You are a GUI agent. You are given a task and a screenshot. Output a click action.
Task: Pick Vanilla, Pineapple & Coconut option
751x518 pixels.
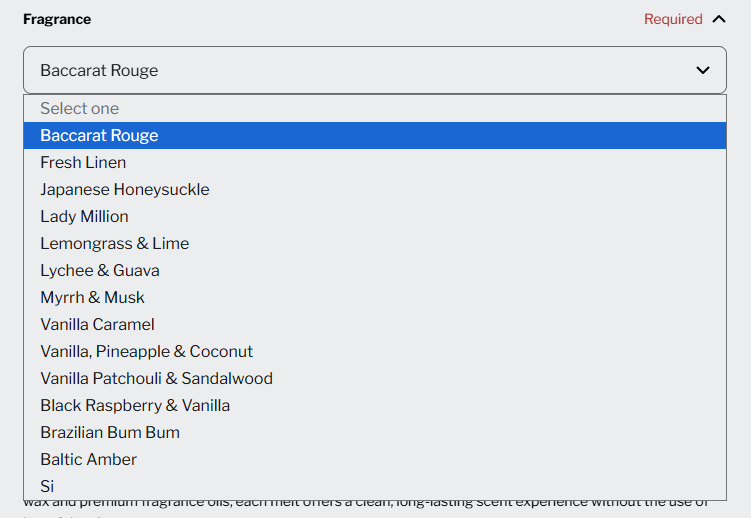click(146, 351)
